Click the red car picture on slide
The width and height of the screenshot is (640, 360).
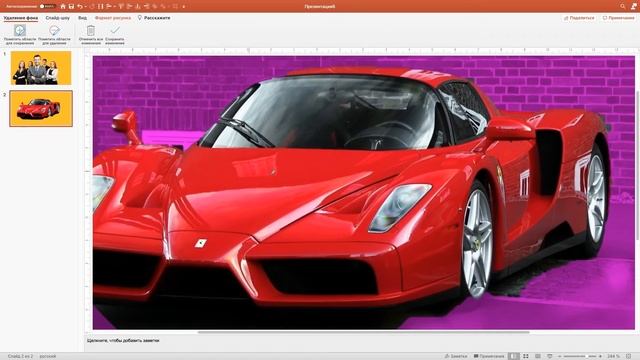364,193
